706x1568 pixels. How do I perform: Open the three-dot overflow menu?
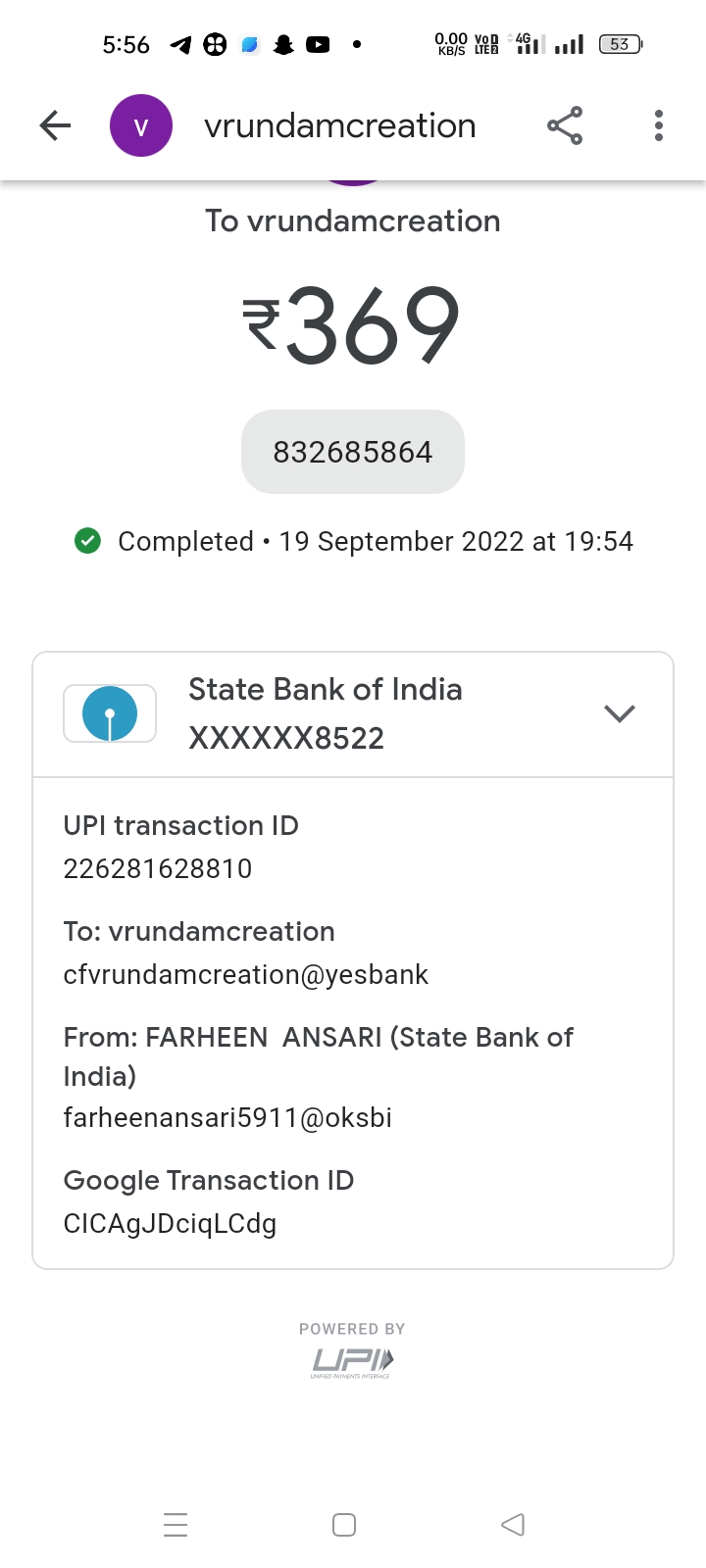pyautogui.click(x=659, y=125)
